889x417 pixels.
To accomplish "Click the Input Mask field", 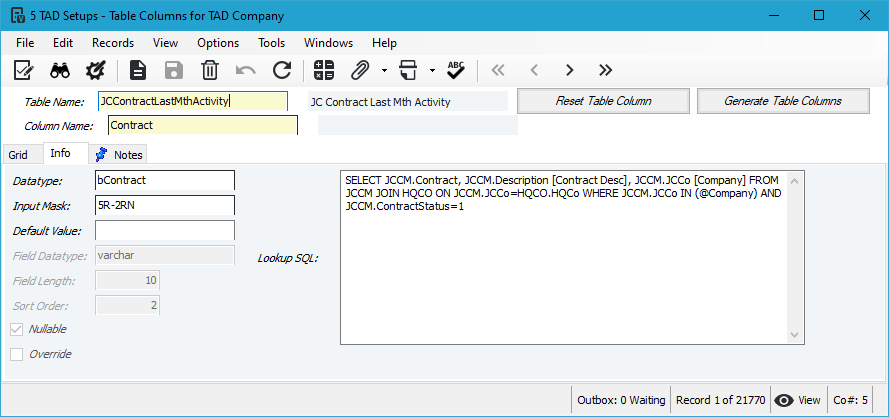I will click(165, 205).
